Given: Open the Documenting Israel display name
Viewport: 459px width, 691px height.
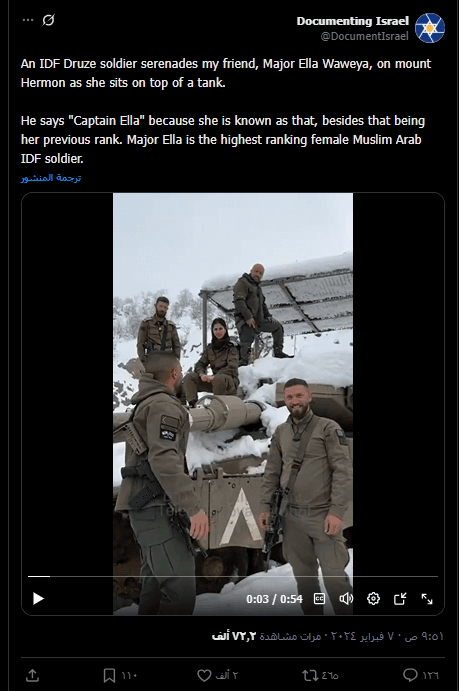Looking at the screenshot, I should (x=352, y=21).
